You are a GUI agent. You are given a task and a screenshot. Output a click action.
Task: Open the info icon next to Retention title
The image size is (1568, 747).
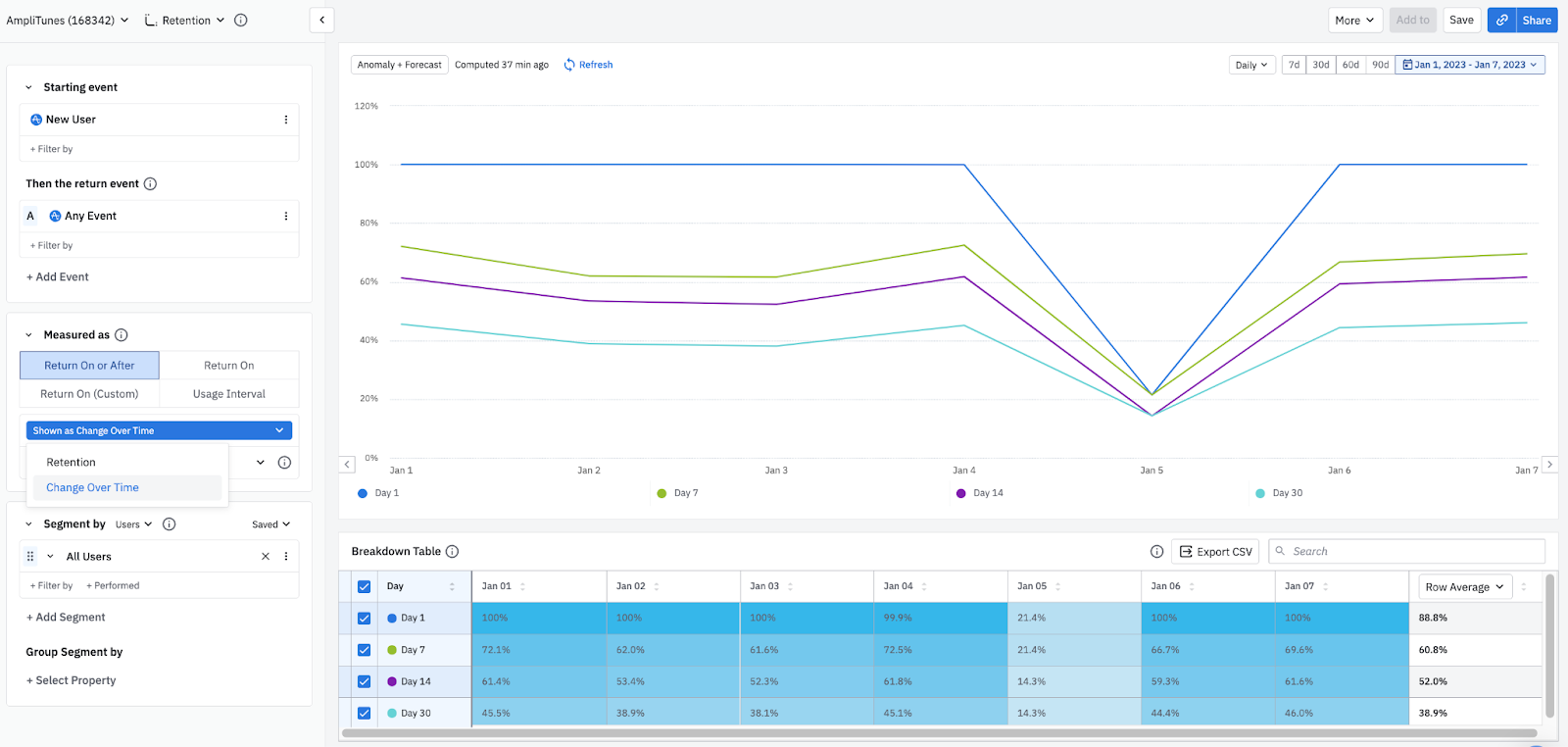tap(241, 20)
